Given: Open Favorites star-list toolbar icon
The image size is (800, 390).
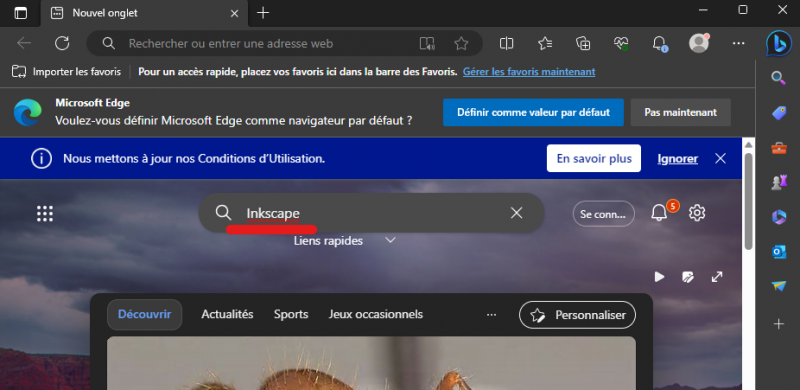Looking at the screenshot, I should point(545,43).
